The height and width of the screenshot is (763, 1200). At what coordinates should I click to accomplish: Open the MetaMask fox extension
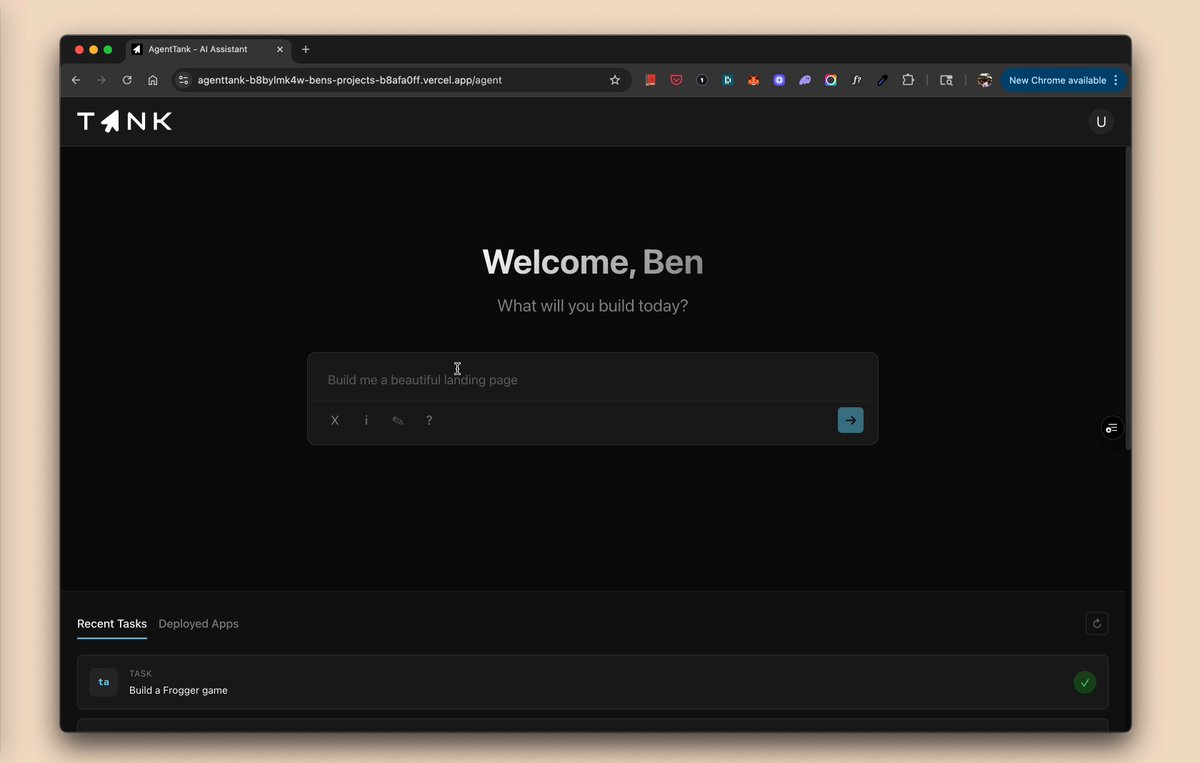click(754, 80)
